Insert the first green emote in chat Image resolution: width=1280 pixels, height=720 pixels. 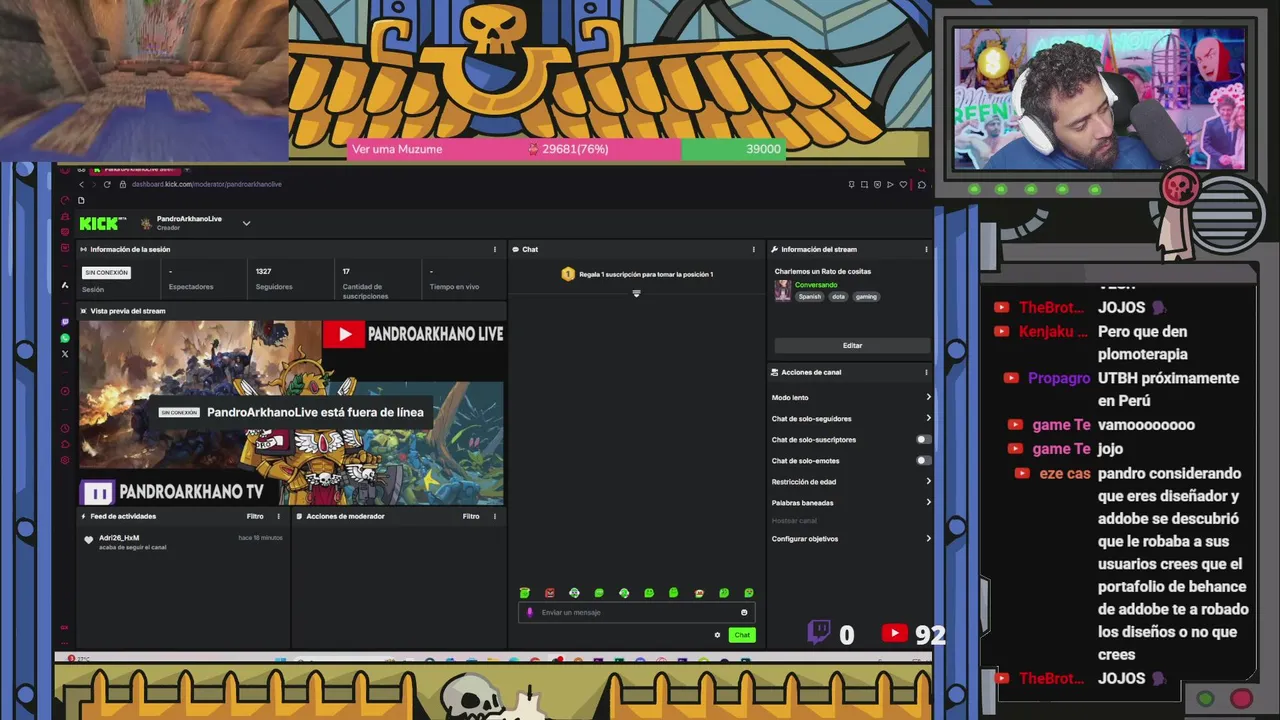(x=524, y=593)
